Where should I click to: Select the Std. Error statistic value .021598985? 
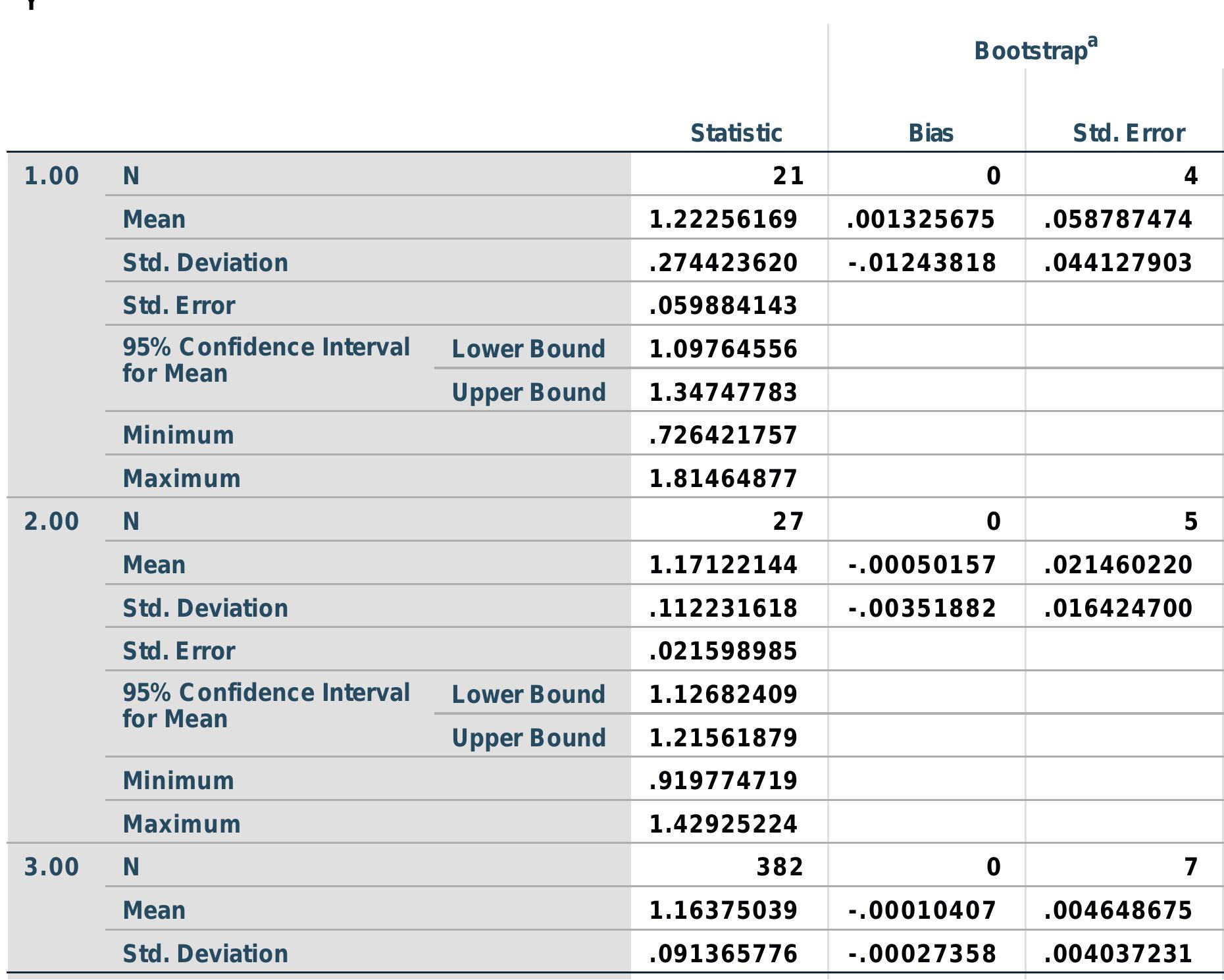723,652
